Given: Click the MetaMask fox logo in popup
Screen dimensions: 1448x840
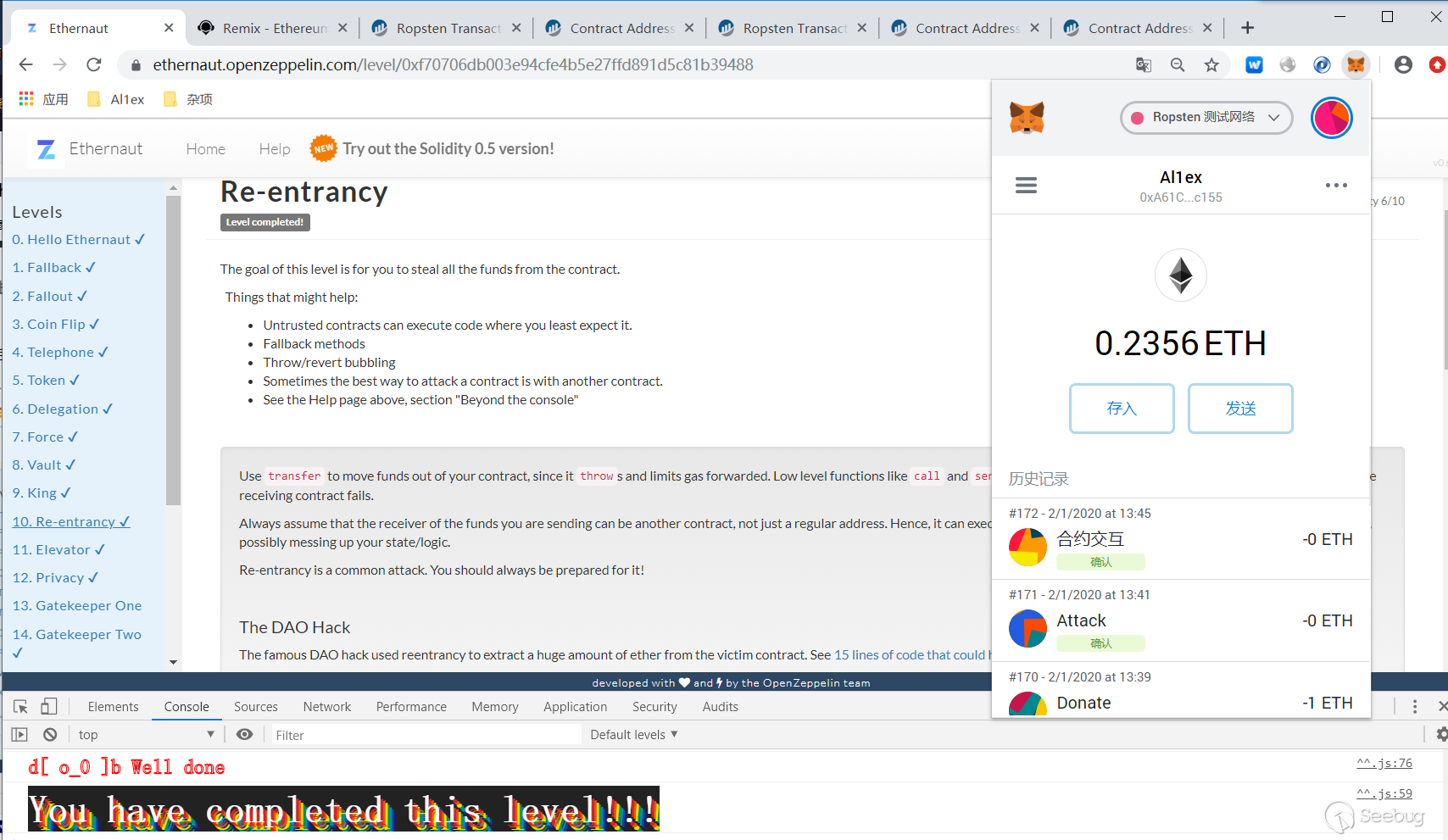Looking at the screenshot, I should click(x=1027, y=118).
